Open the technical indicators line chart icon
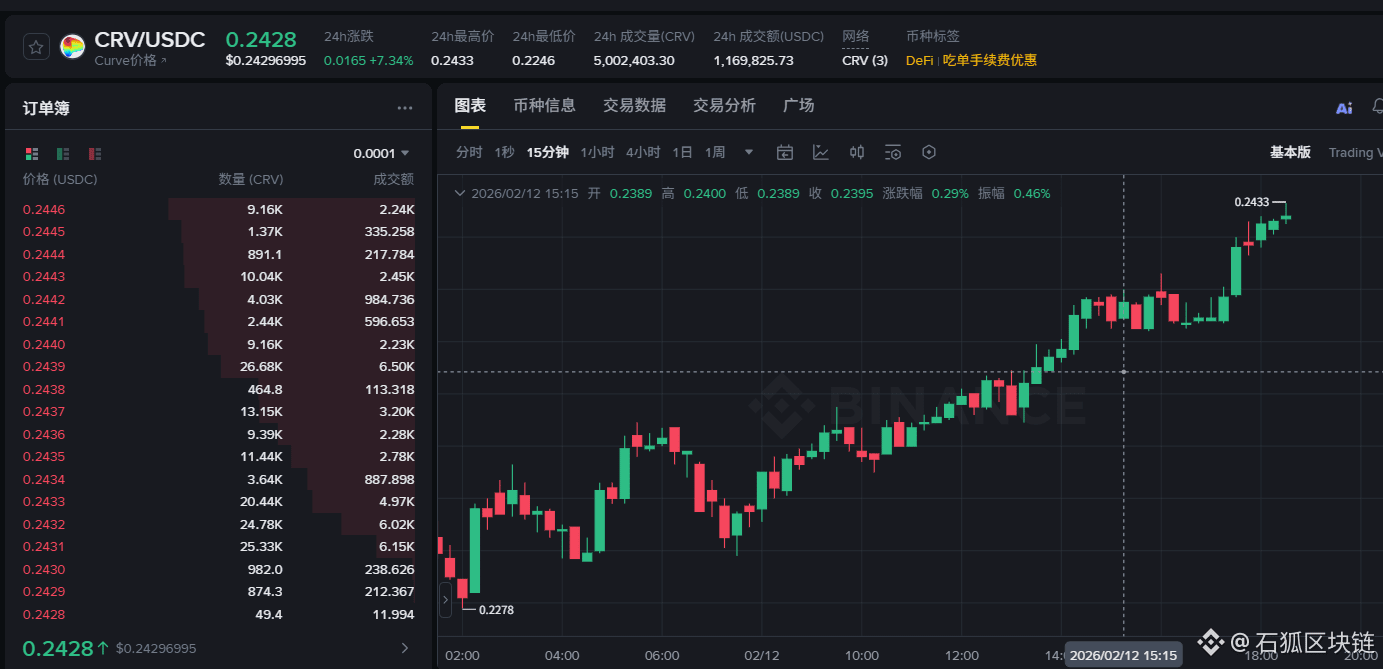This screenshot has height=669, width=1383. pyautogui.click(x=821, y=152)
